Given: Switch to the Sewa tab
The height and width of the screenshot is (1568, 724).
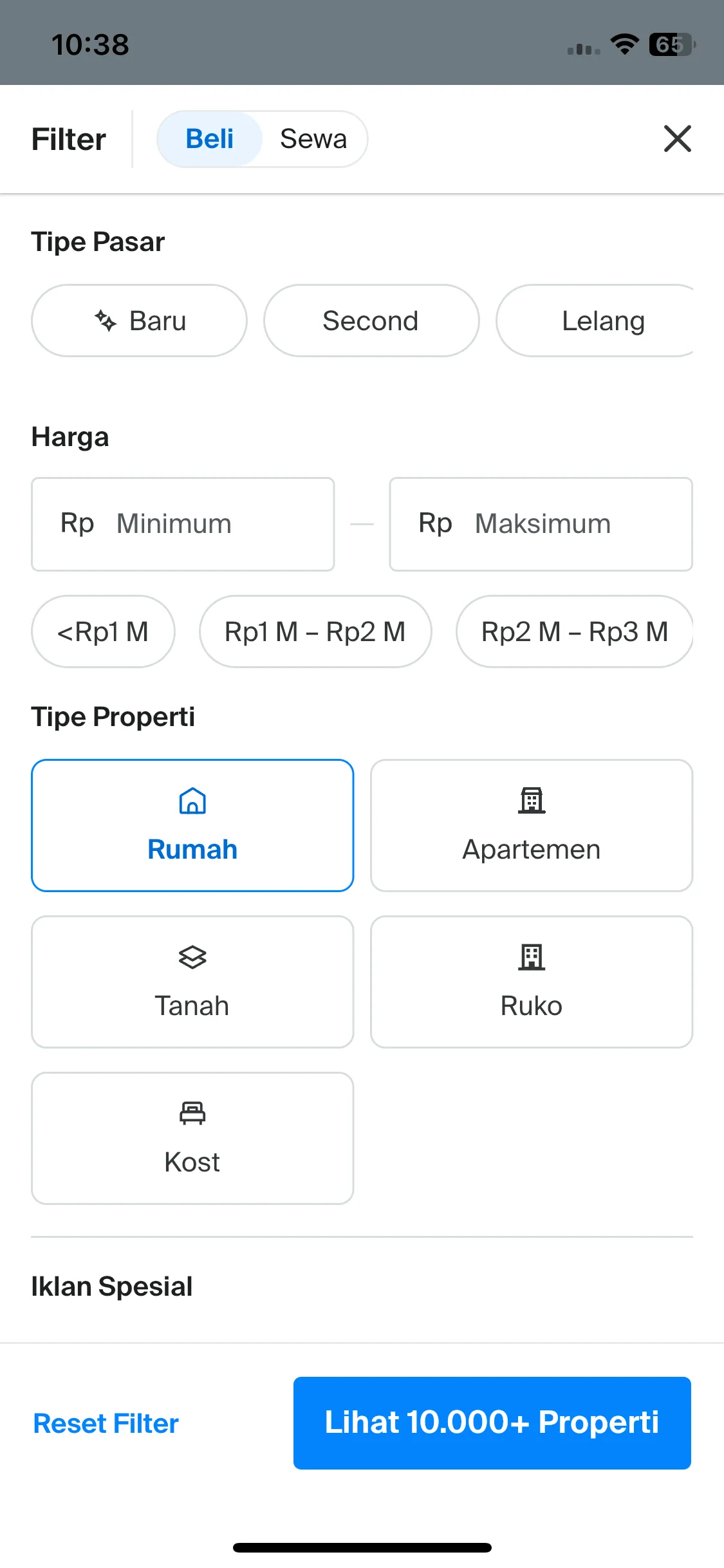Looking at the screenshot, I should pos(313,139).
